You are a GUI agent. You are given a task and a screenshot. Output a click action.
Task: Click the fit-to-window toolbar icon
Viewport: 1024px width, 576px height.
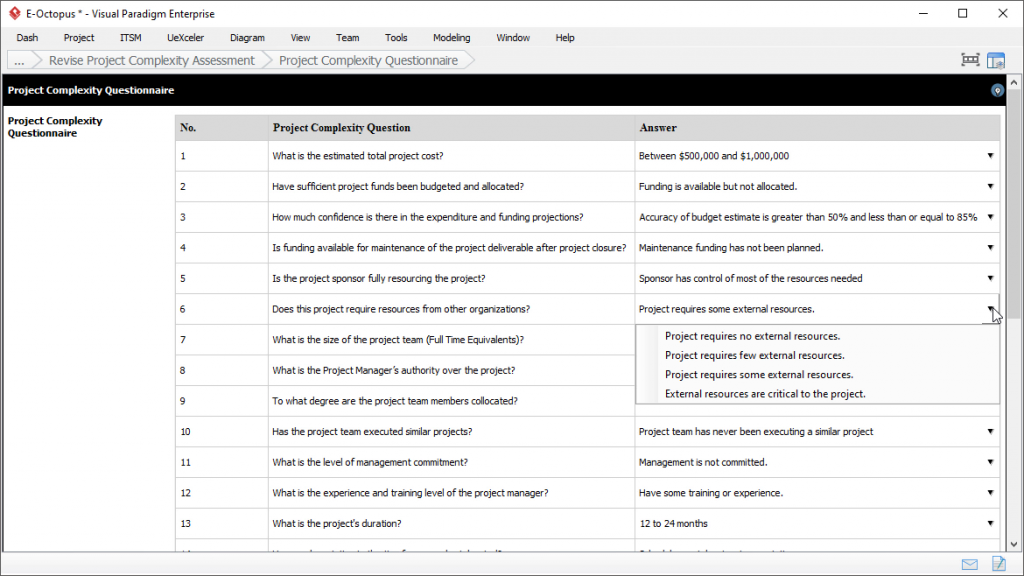pyautogui.click(x=969, y=60)
